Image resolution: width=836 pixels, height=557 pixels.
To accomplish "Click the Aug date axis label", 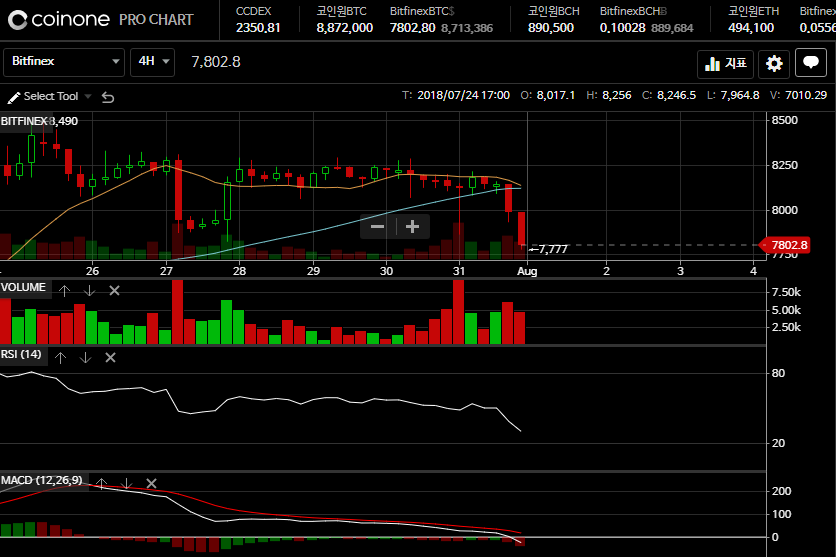I will tap(527, 271).
